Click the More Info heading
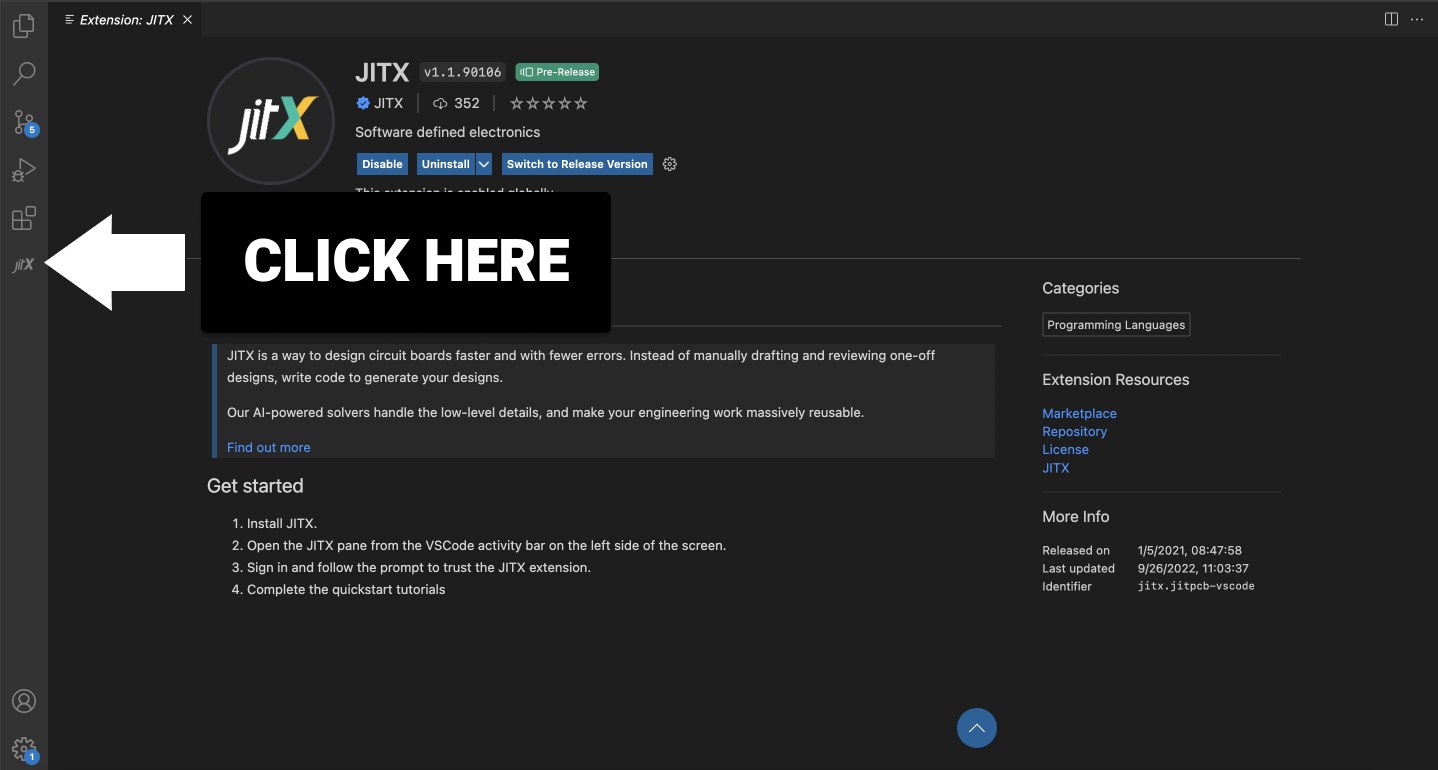 point(1076,517)
